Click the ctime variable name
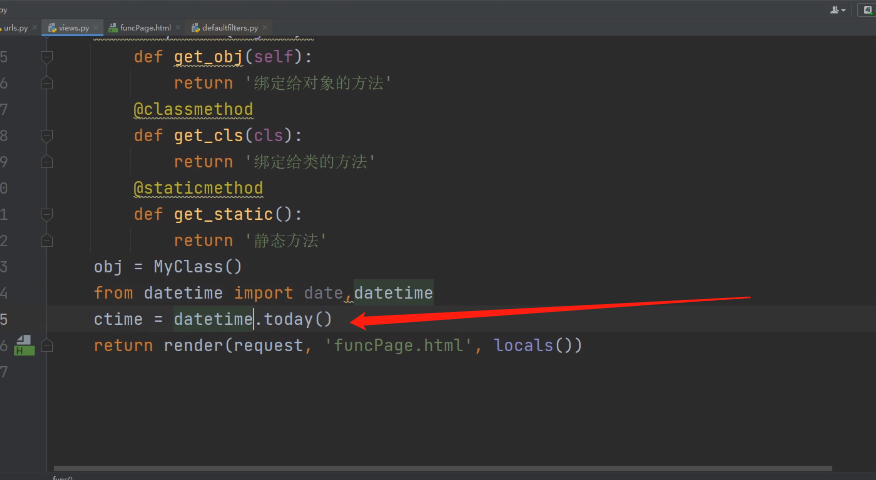876x480 pixels. [118, 320]
